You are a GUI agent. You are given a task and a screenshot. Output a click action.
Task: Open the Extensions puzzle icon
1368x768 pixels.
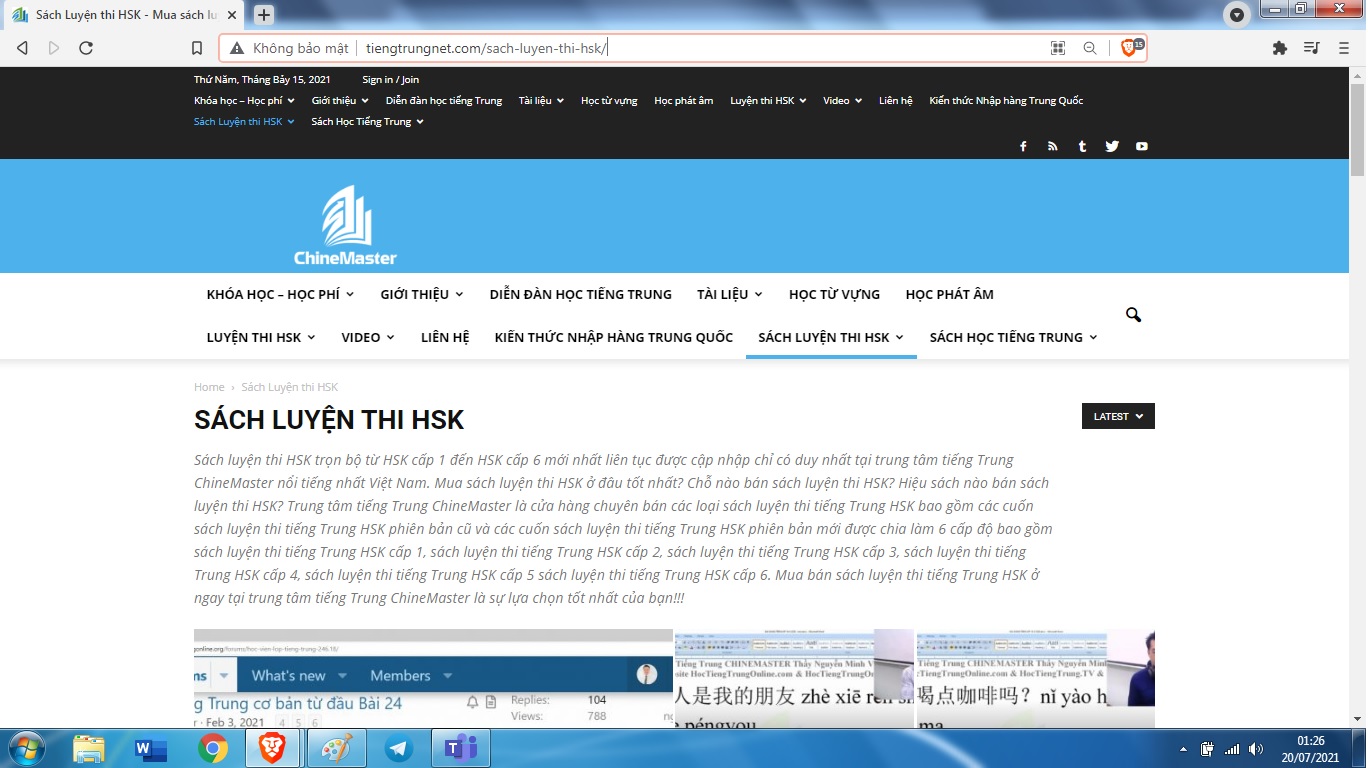pos(1279,48)
